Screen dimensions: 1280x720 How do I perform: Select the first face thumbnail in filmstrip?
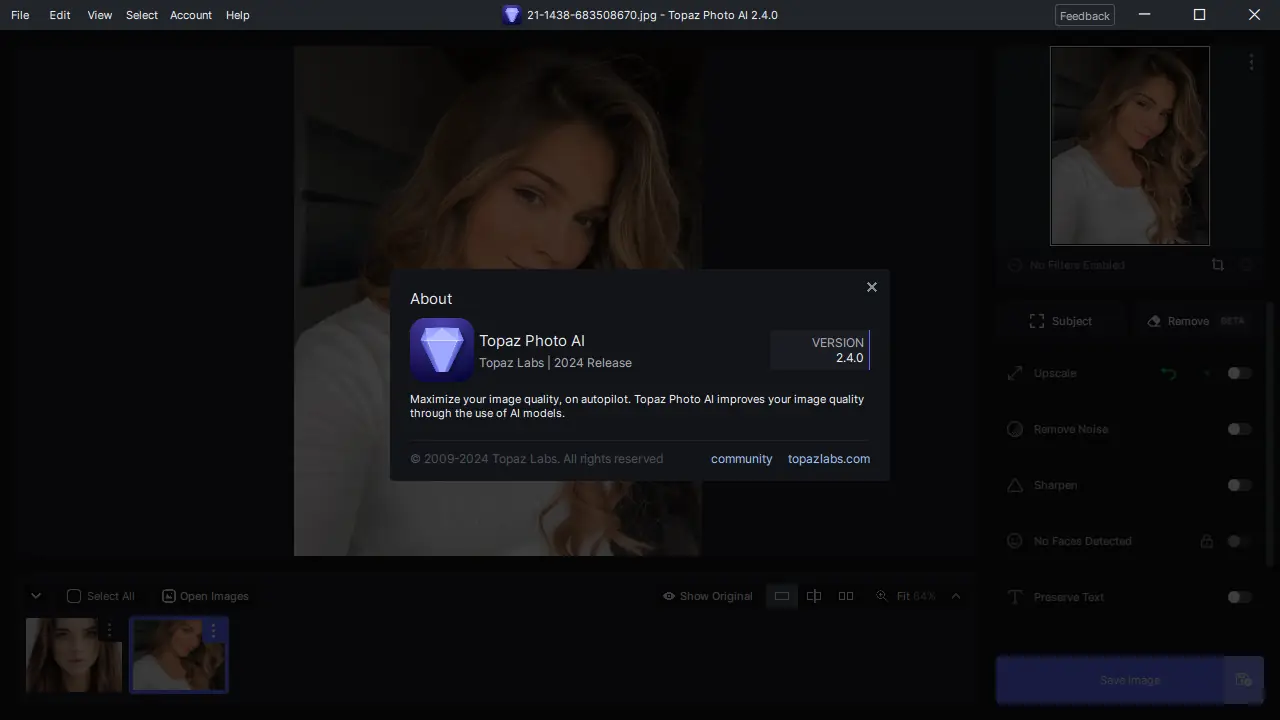74,655
